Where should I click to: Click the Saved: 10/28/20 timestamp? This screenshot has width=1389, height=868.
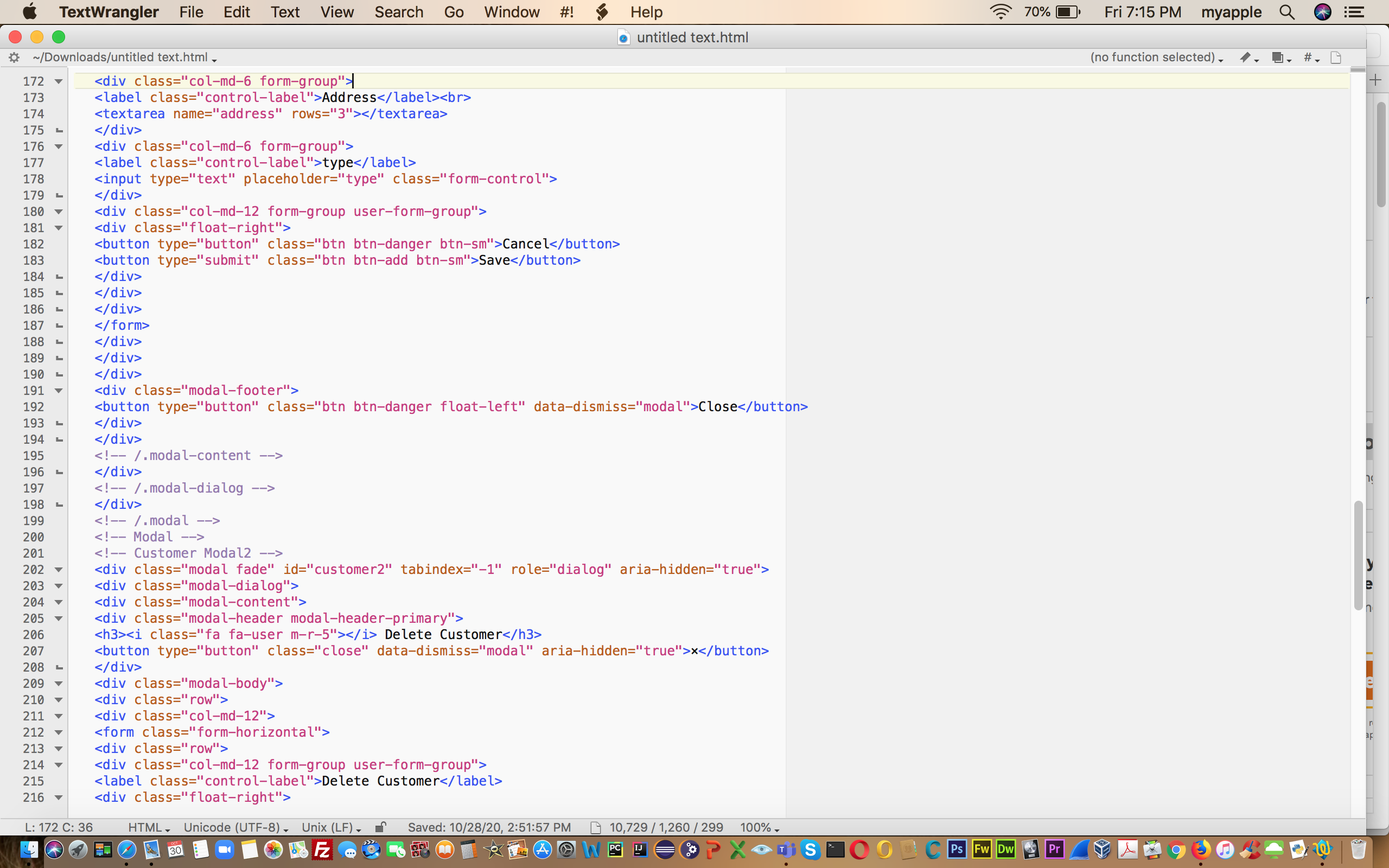tap(489, 827)
